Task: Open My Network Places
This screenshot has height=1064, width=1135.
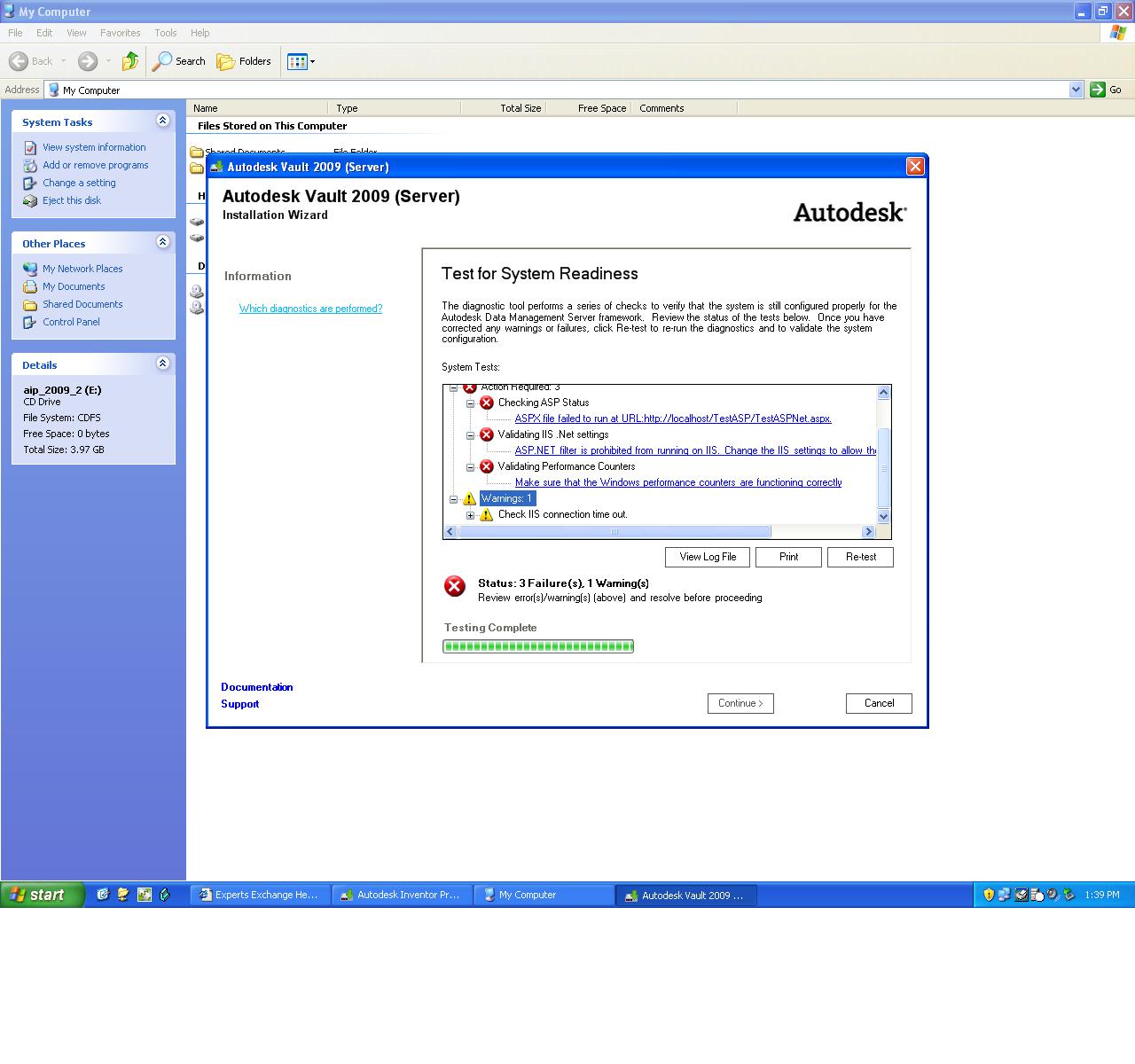Action: tap(82, 268)
